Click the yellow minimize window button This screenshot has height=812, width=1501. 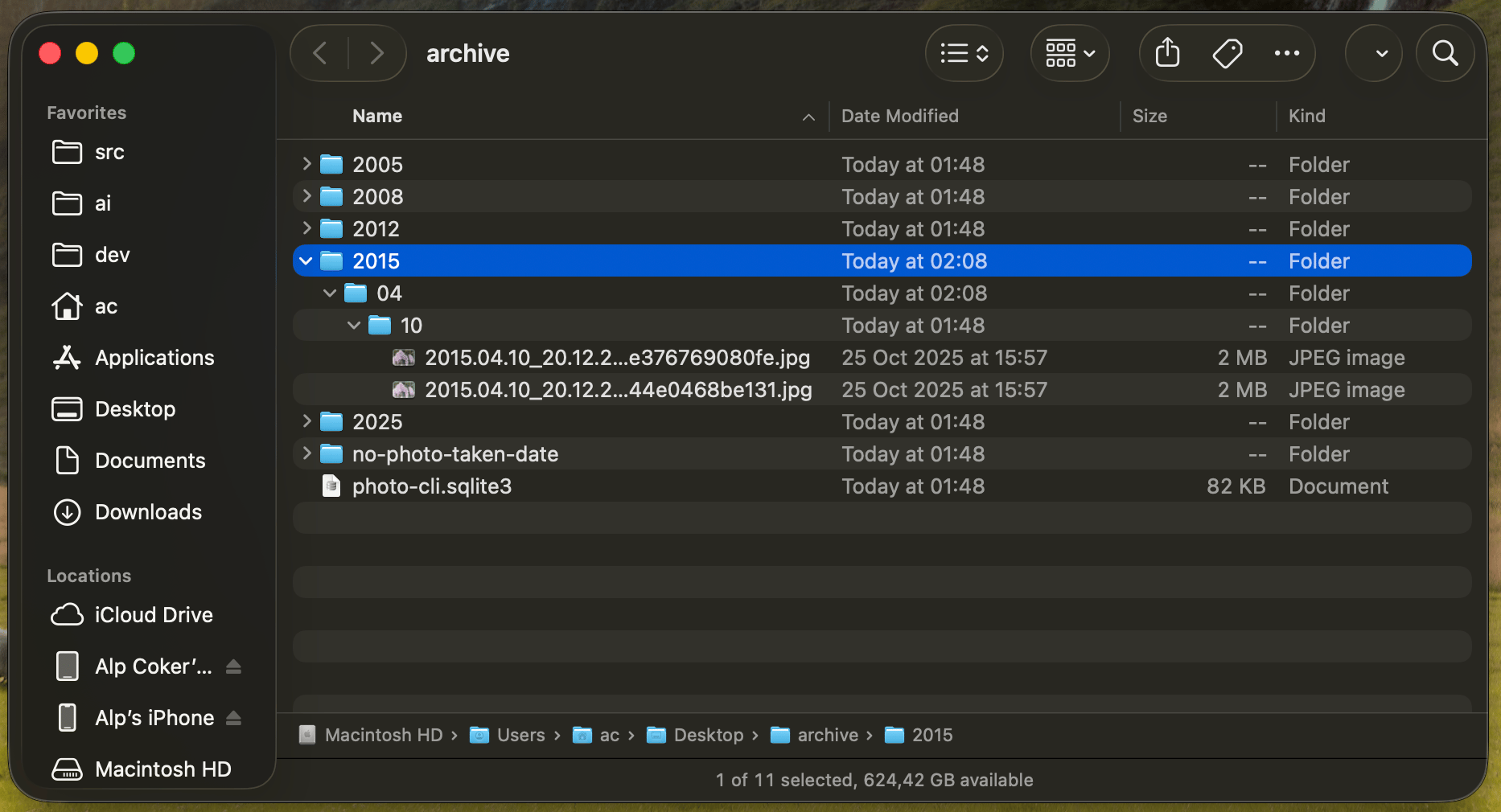click(x=87, y=53)
